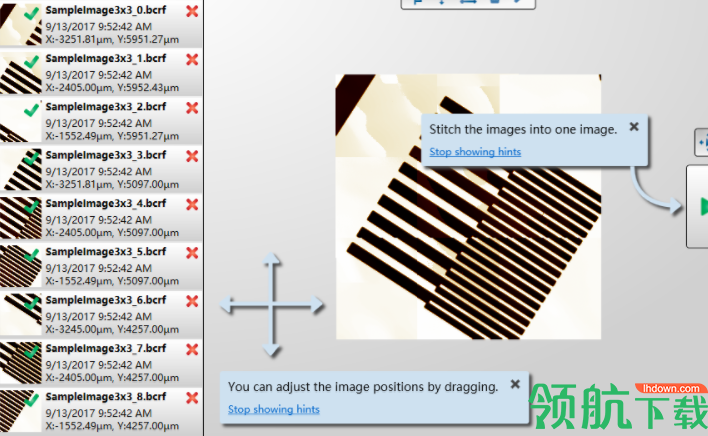The height and width of the screenshot is (436, 708).
Task: Click coordinates 'X:-3251.81µm, Y:5097.00µm'
Action: pos(112,185)
